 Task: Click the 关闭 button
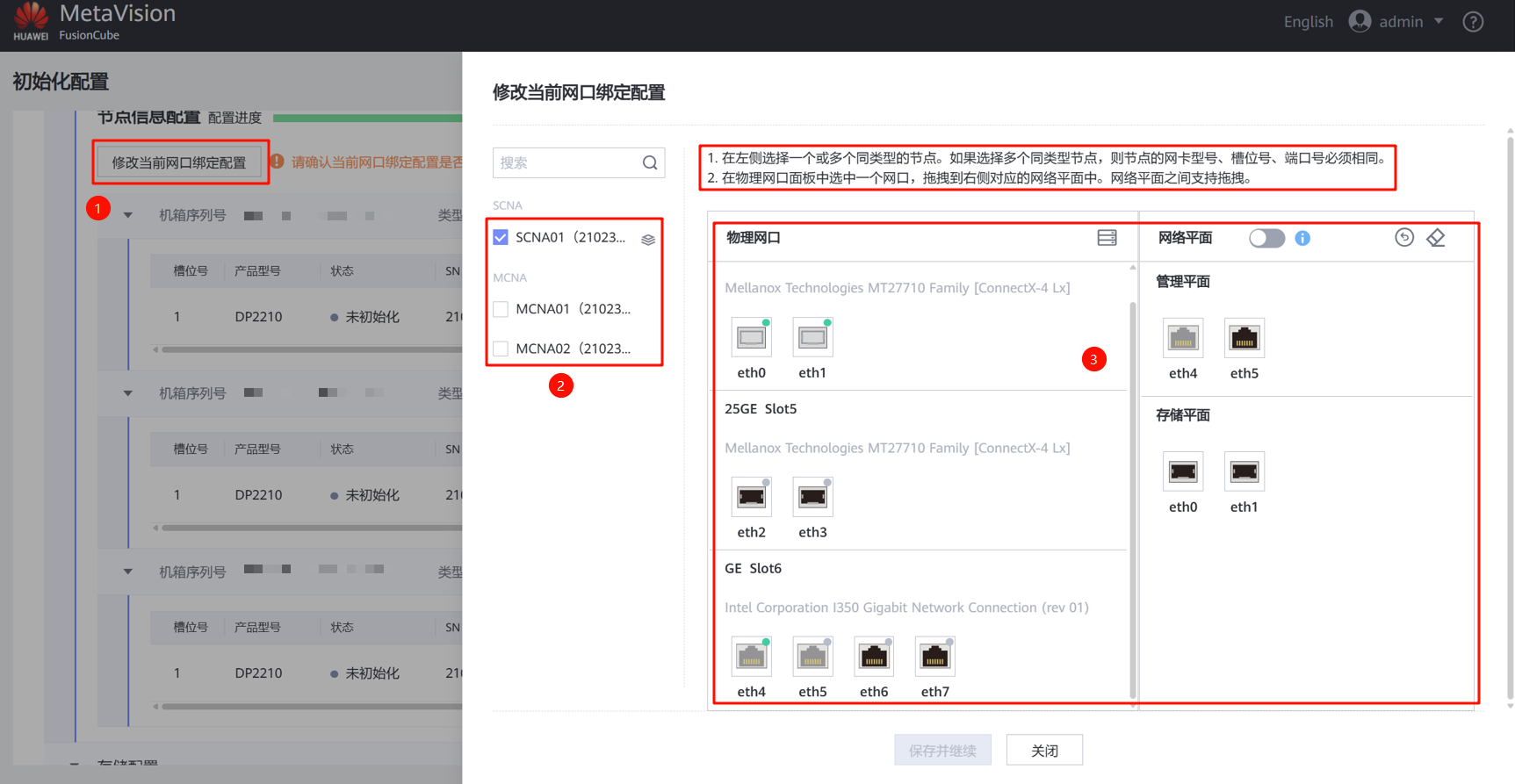[1043, 751]
